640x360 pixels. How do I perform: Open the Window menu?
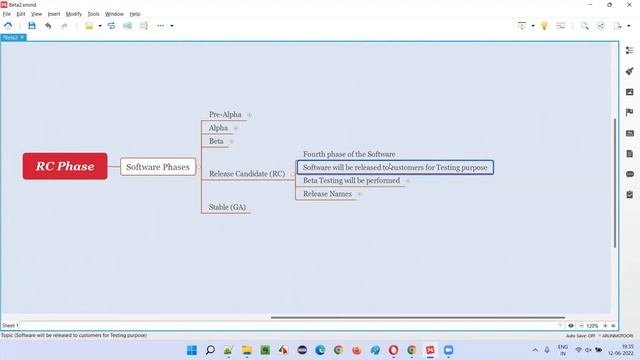(114, 14)
